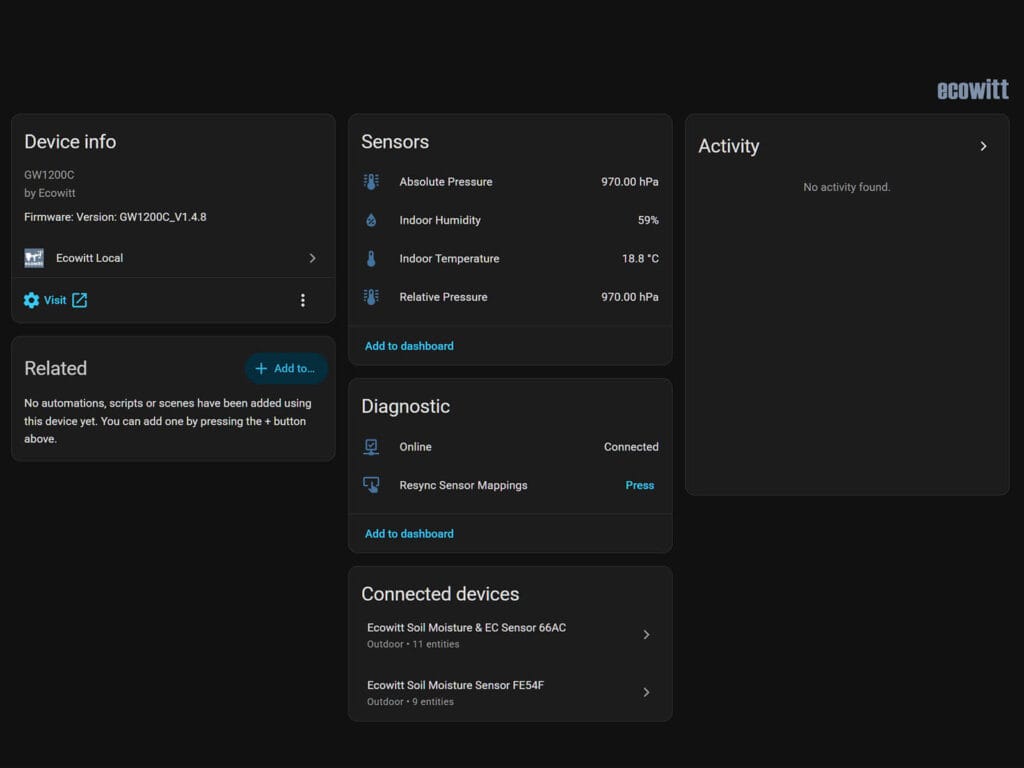The width and height of the screenshot is (1024, 768).
Task: Click Add to dashboard under Diagnostic
Action: [x=409, y=534]
